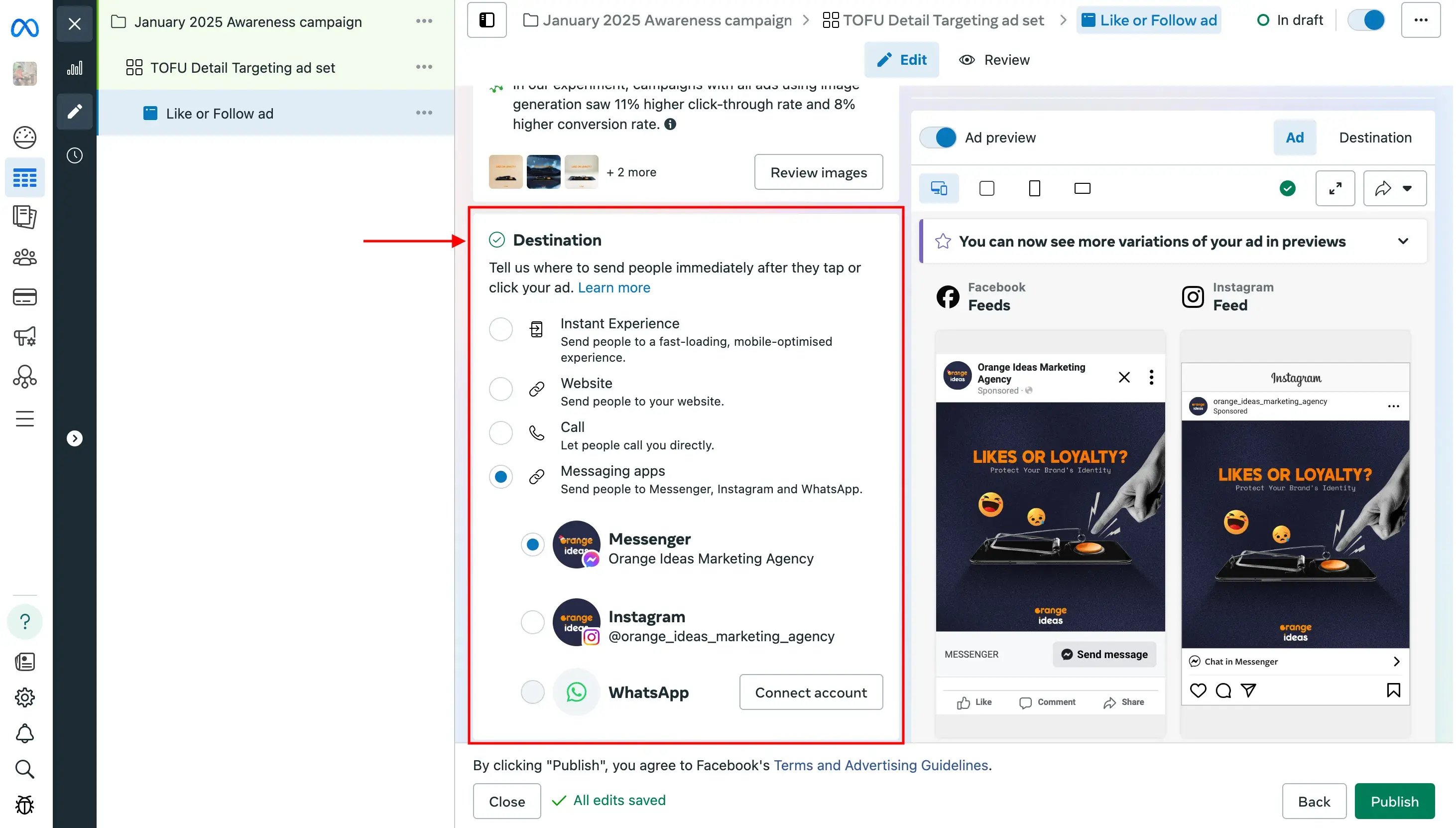
Task: Click the Publish button to launch ad
Action: (1394, 801)
